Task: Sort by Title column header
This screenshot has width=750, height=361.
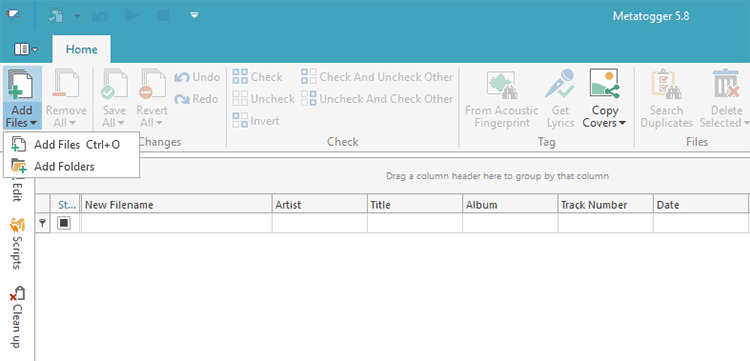Action: click(415, 205)
